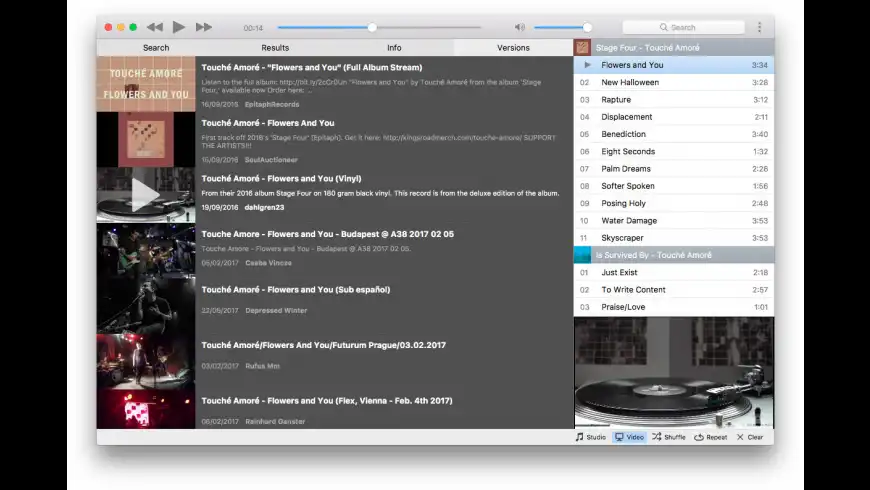Click the now-playing arrow beside Flowers and You
870x490 pixels.
[587, 65]
